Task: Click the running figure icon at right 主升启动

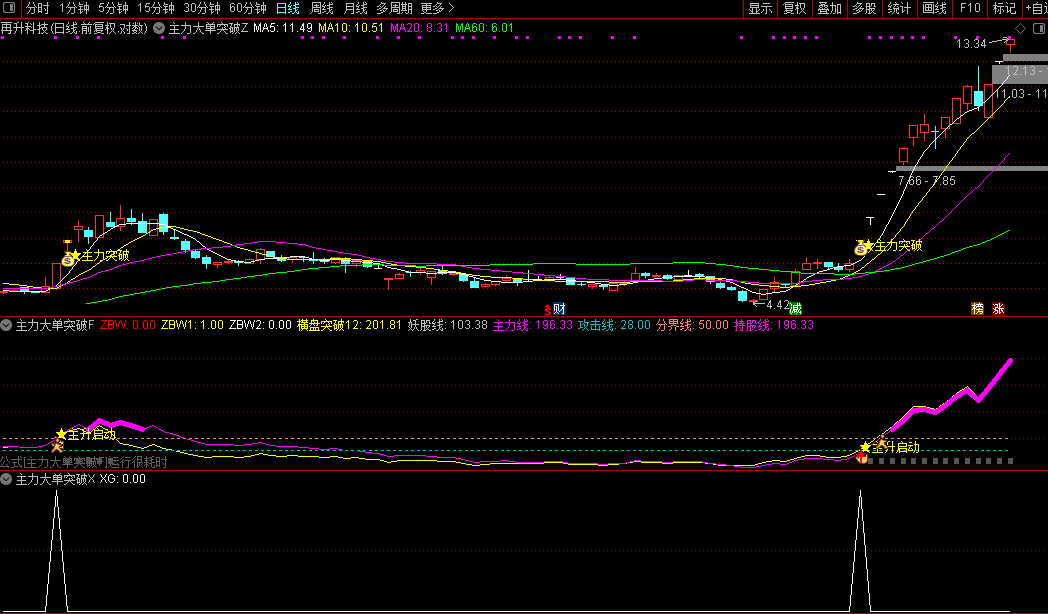Action: pyautogui.click(x=882, y=440)
